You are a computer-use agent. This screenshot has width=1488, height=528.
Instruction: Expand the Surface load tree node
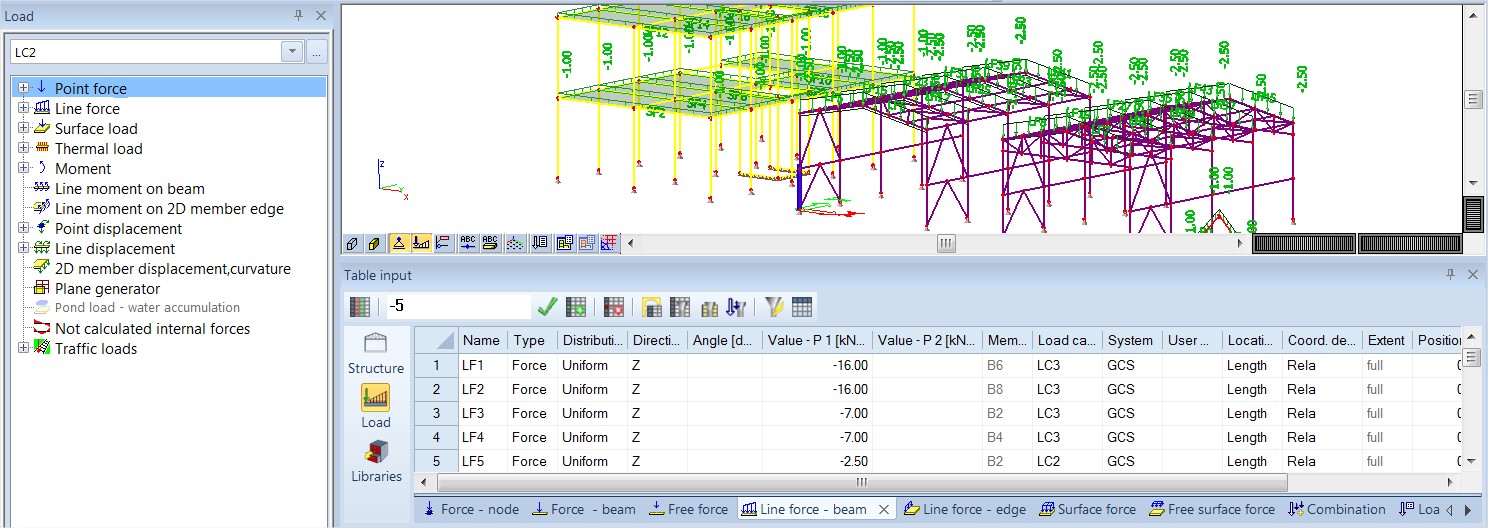23,128
